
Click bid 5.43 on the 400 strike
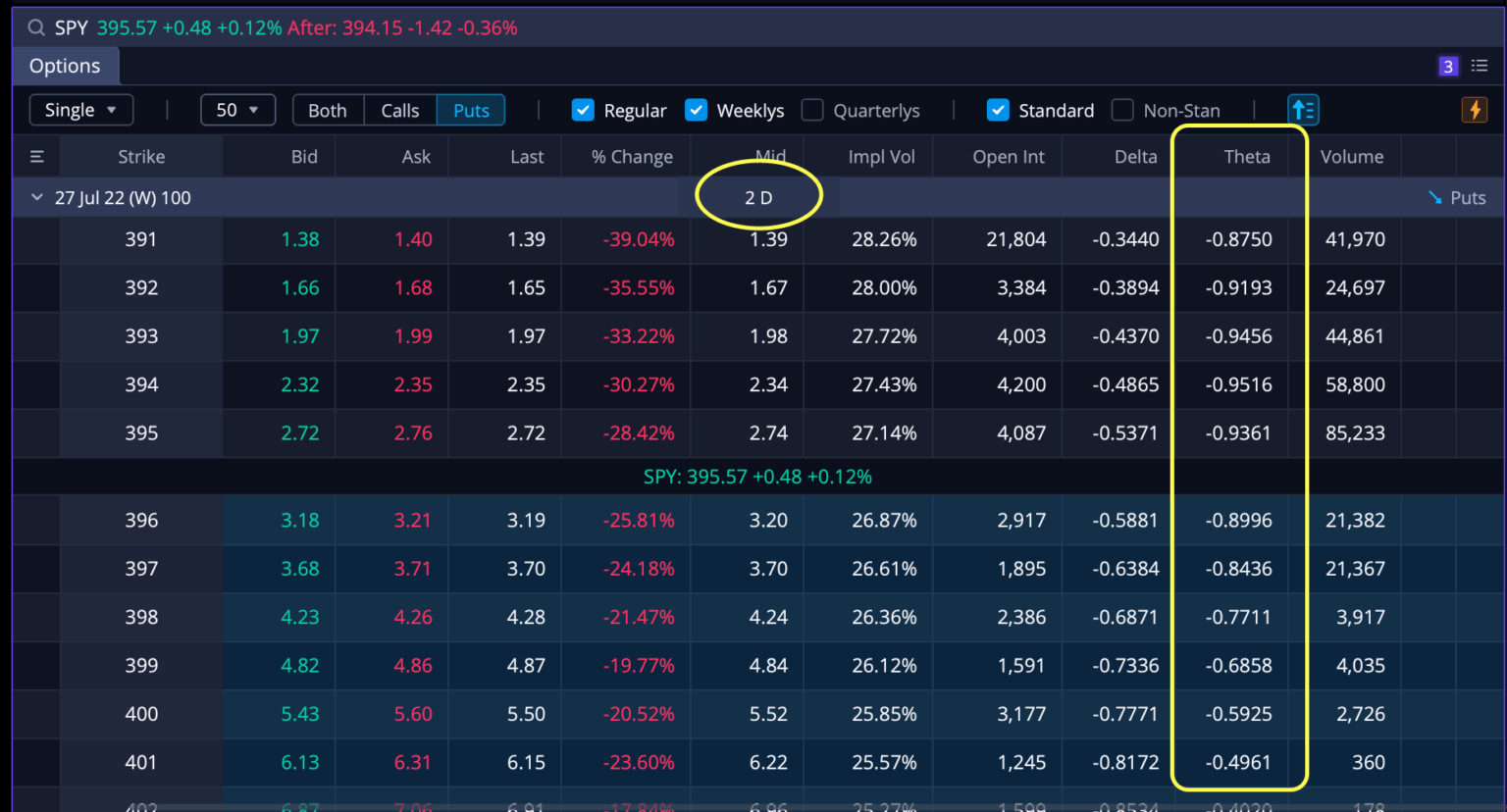300,714
